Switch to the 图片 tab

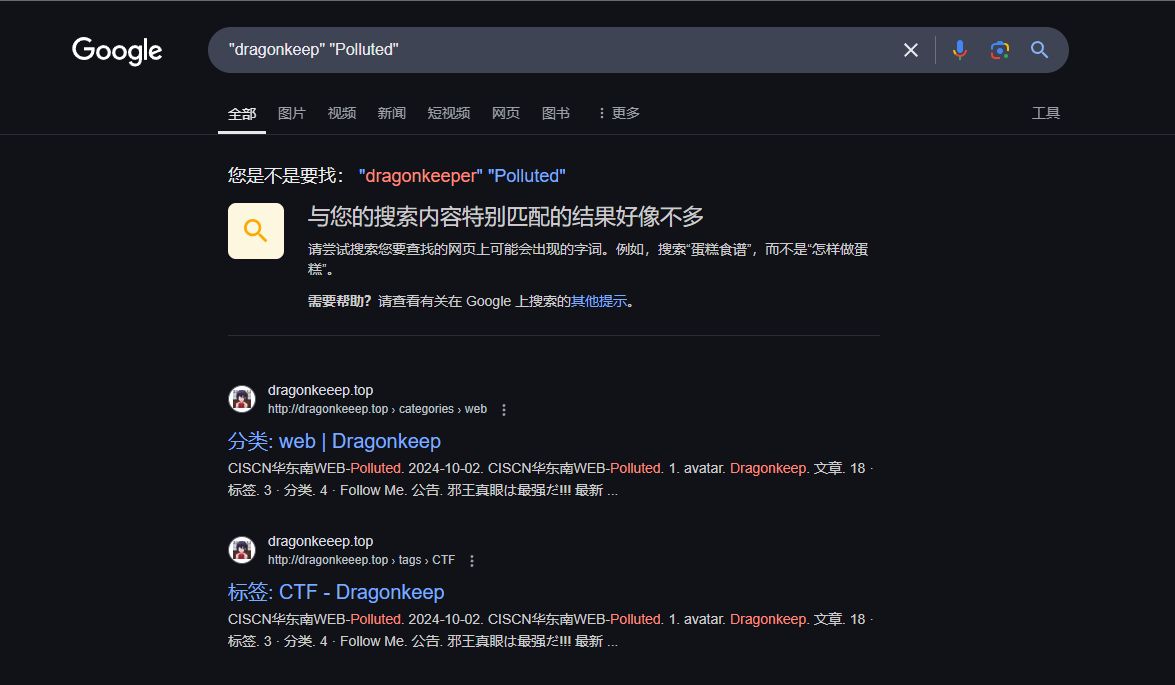click(x=292, y=113)
